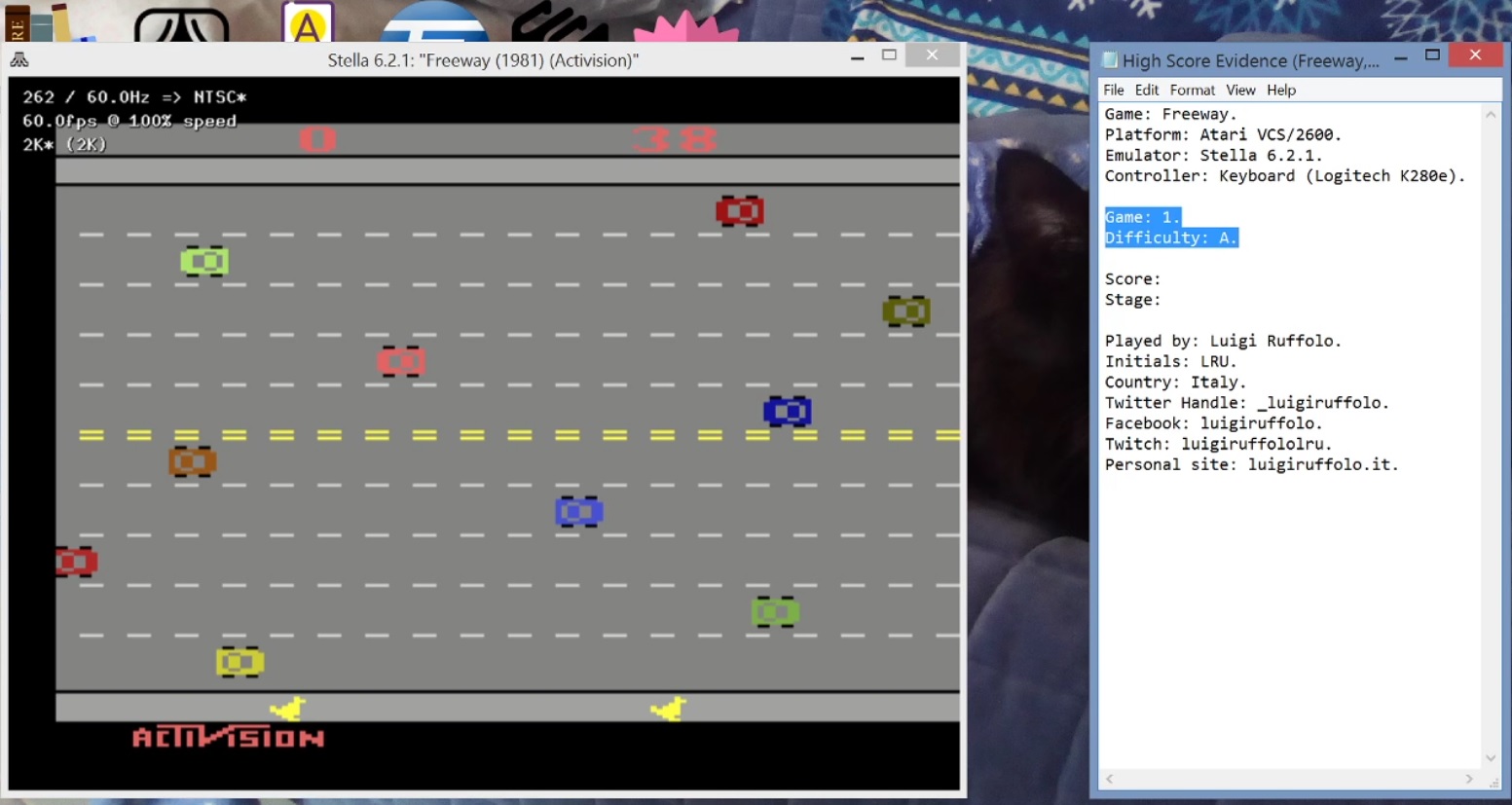Minimize the Notepad High Score Evidence window
This screenshot has width=1512, height=805.
(1400, 57)
